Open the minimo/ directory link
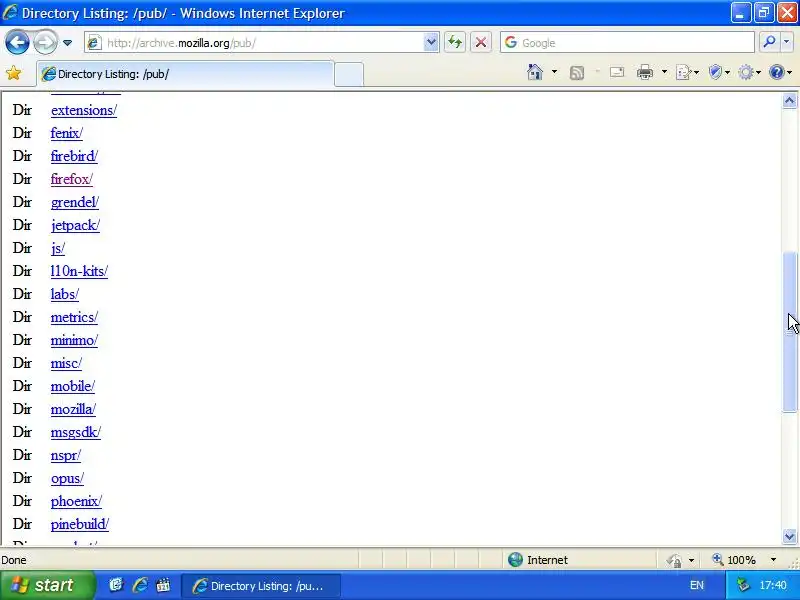800x600 pixels. point(74,340)
